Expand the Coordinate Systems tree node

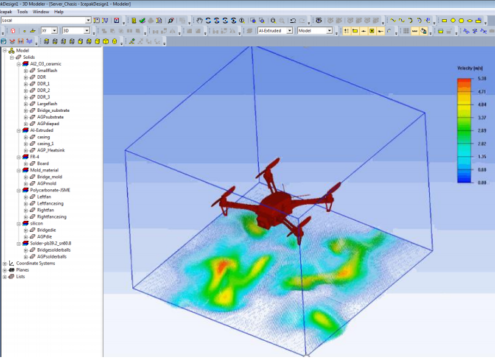pos(5,263)
